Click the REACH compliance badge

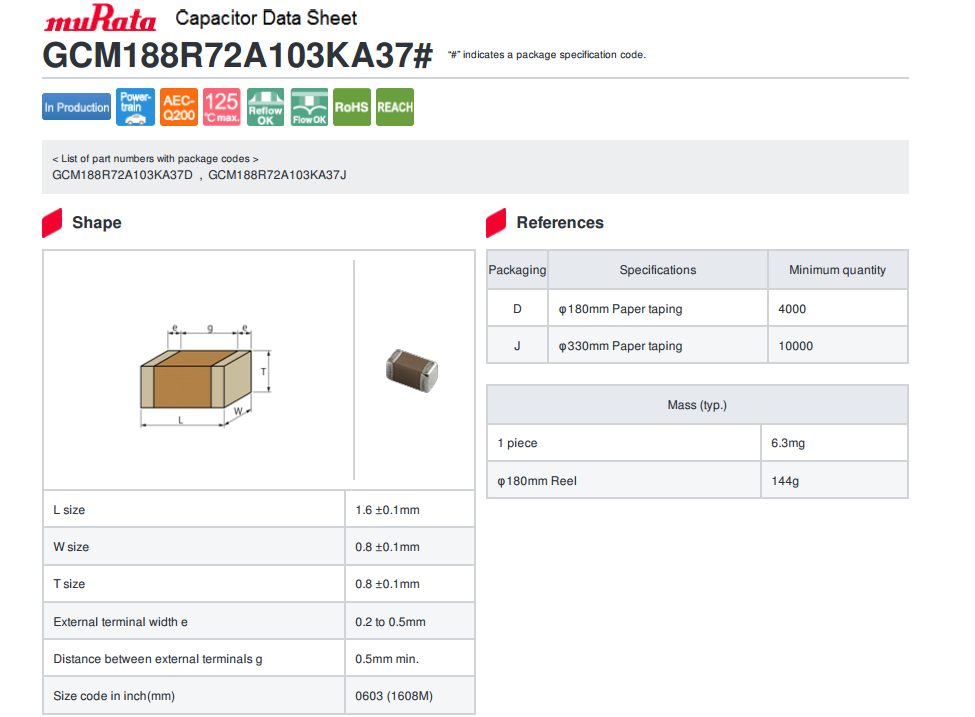395,107
